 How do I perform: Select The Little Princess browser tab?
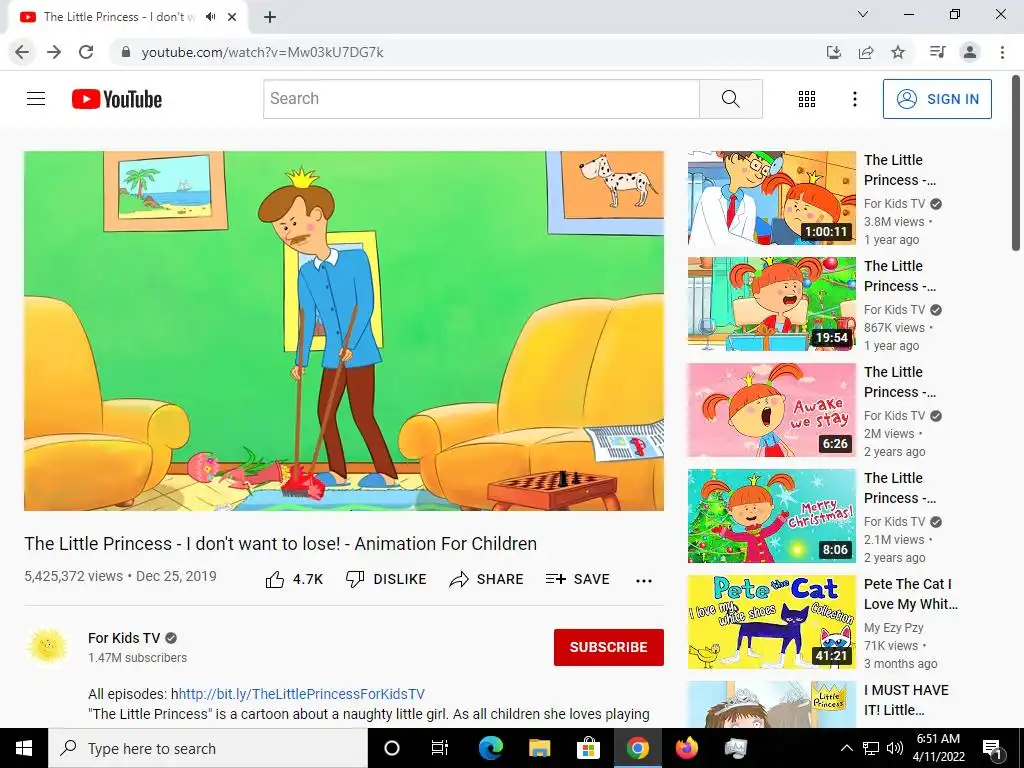tap(120, 17)
